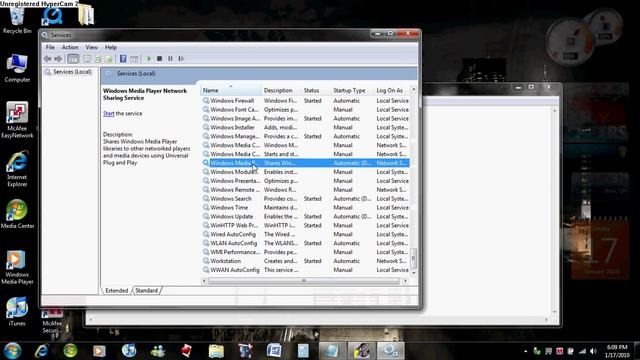Select the Windows Firewall service row
This screenshot has height=360, width=640.
(x=305, y=100)
